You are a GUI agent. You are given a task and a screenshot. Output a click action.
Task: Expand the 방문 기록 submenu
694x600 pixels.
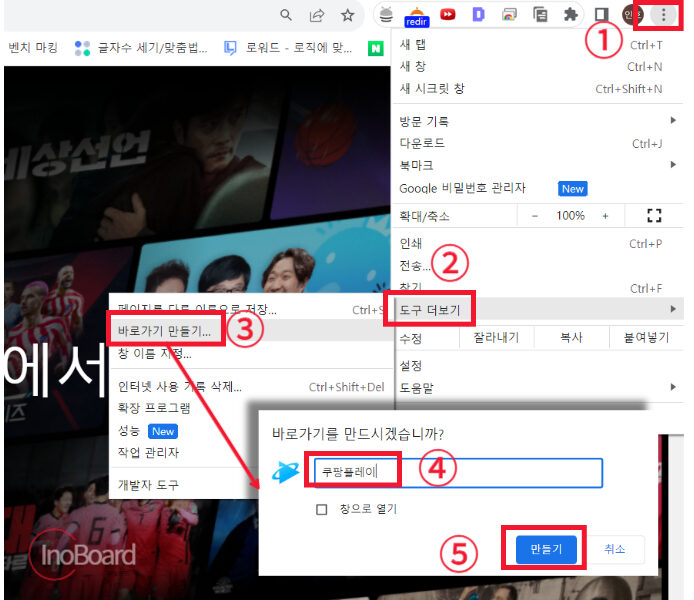[538, 121]
